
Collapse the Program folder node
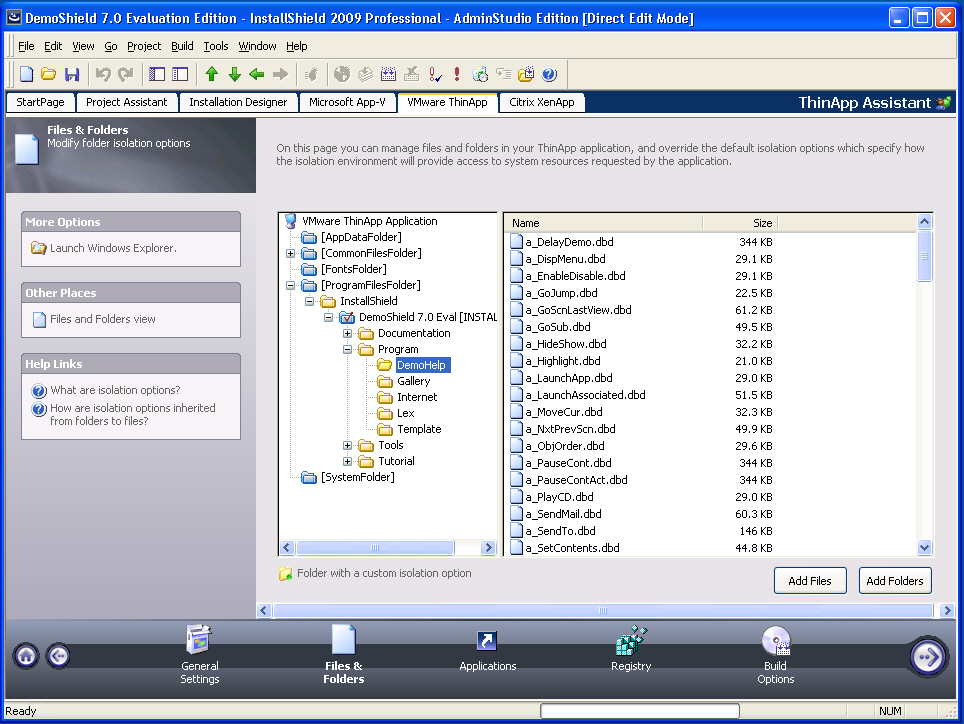pos(348,349)
